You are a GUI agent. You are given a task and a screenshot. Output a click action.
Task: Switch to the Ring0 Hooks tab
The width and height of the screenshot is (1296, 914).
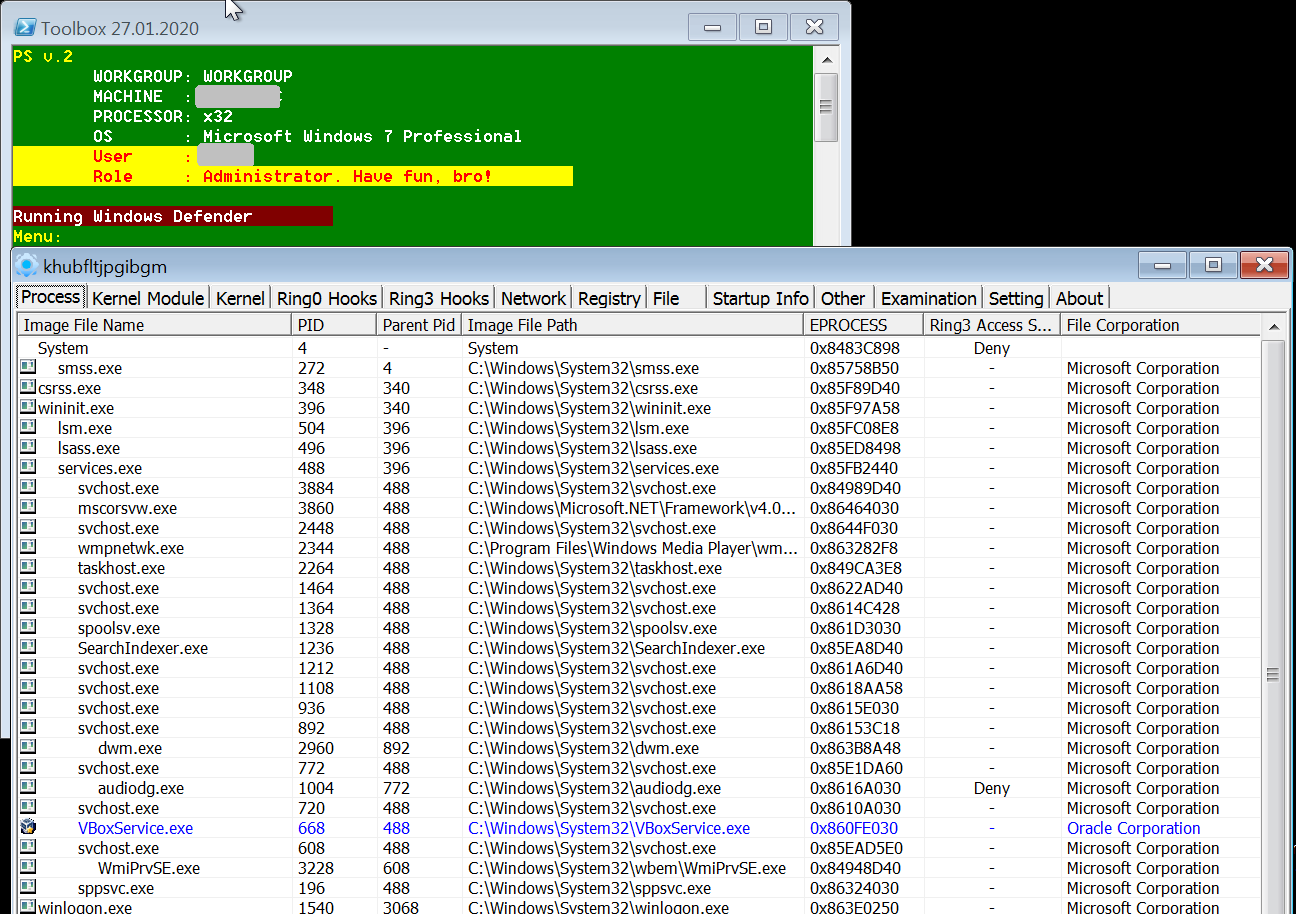(327, 298)
